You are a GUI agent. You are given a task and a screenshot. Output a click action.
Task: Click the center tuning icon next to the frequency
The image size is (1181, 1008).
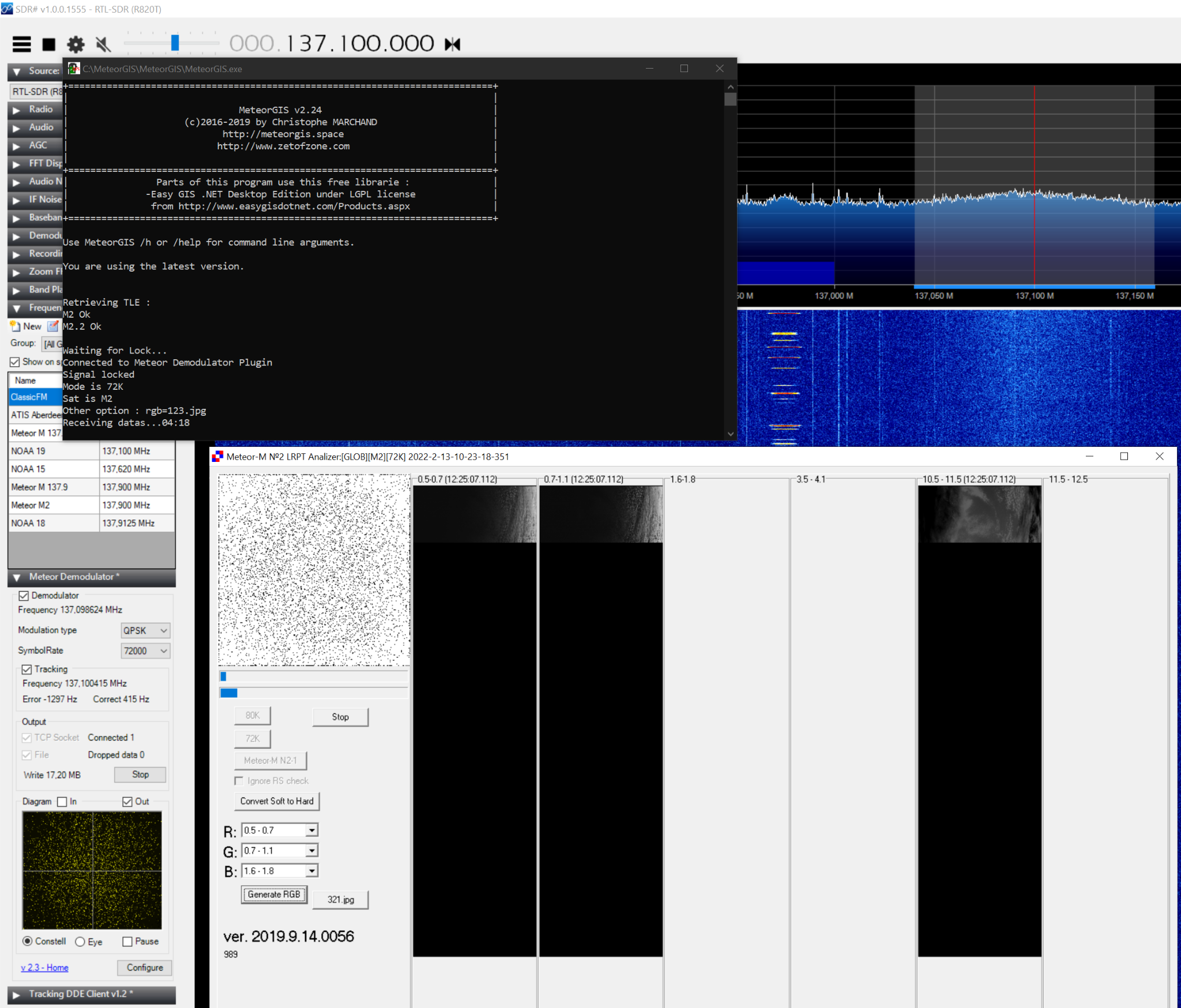click(x=453, y=44)
